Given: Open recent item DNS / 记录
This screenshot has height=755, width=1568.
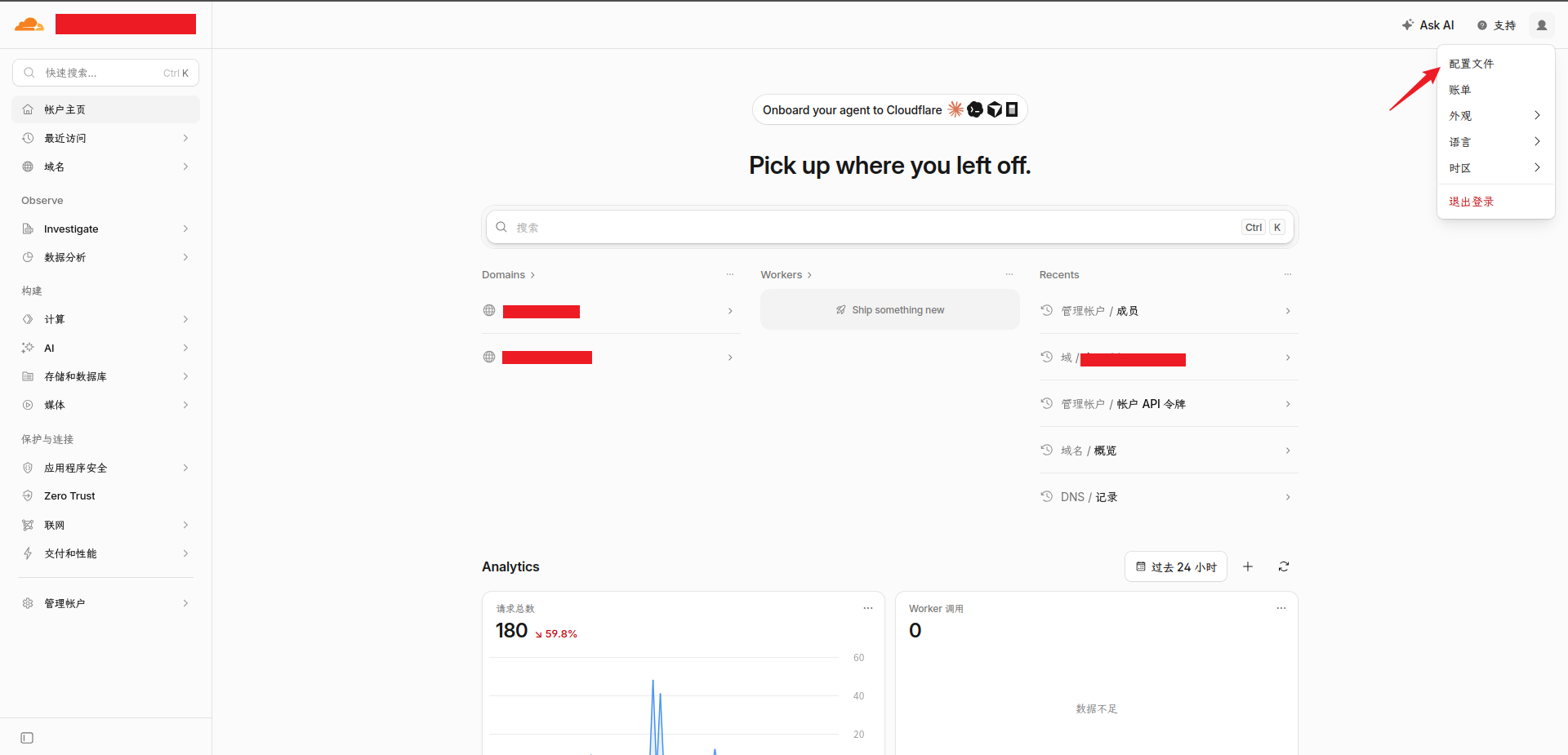Looking at the screenshot, I should coord(1169,497).
